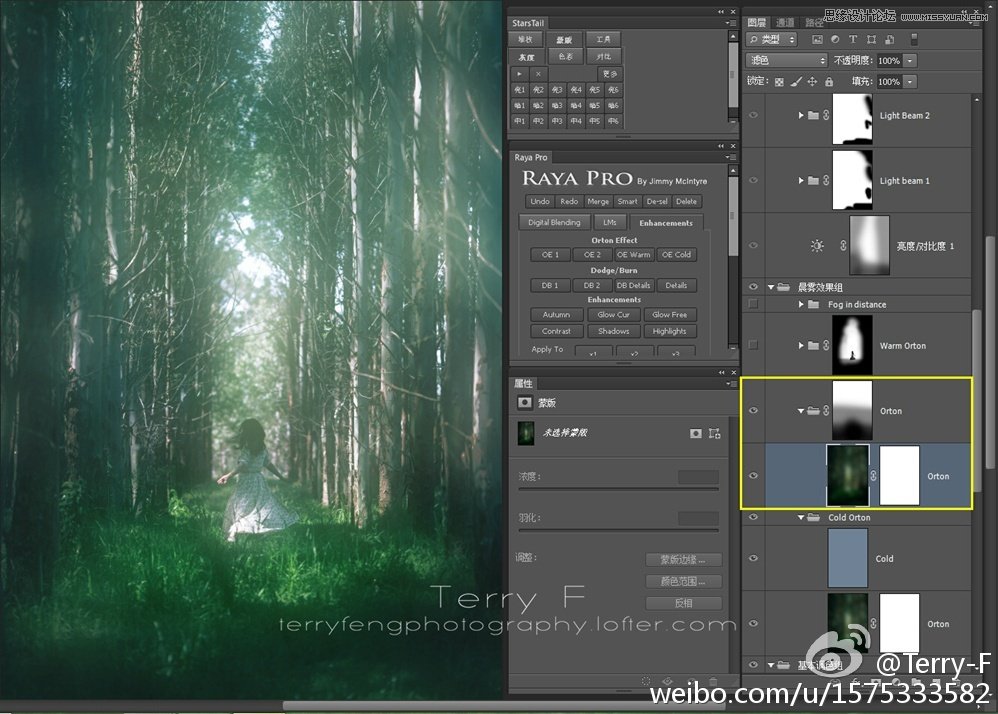Hide the Cold Orton group
998x714 pixels.
tap(754, 517)
